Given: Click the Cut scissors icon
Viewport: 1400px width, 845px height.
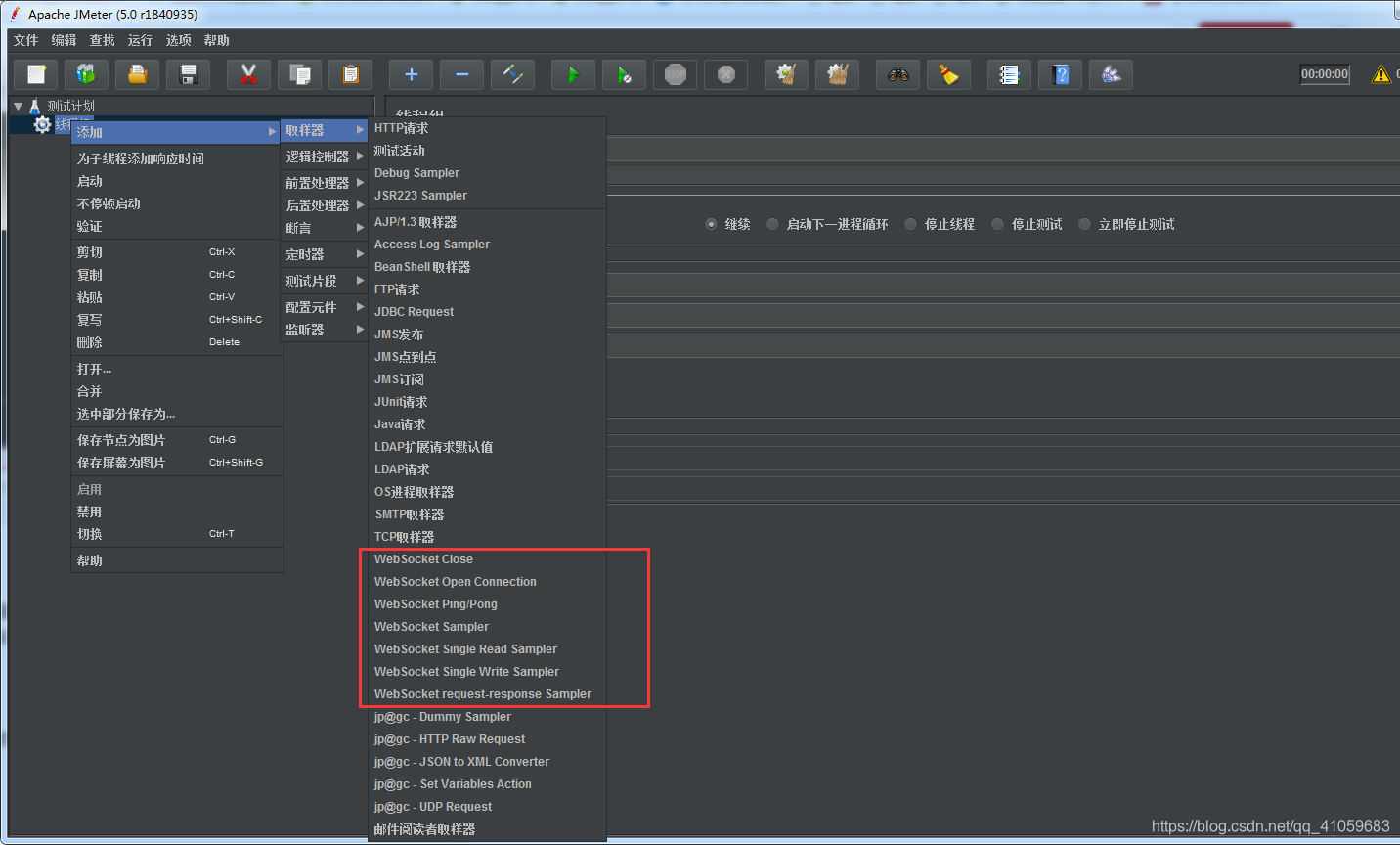Looking at the screenshot, I should (249, 74).
